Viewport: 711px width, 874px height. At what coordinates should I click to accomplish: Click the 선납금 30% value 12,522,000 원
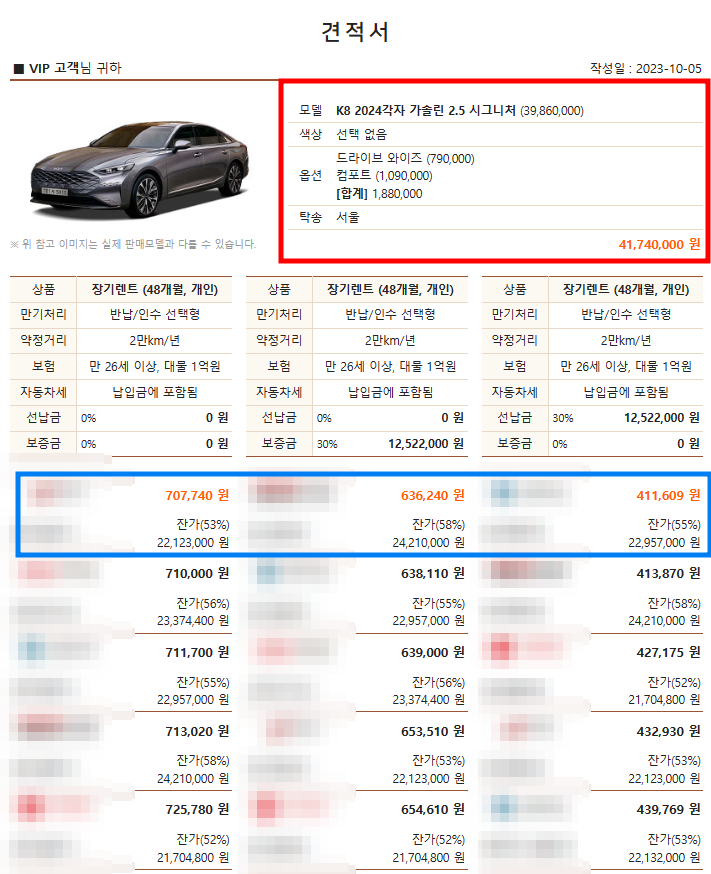661,418
